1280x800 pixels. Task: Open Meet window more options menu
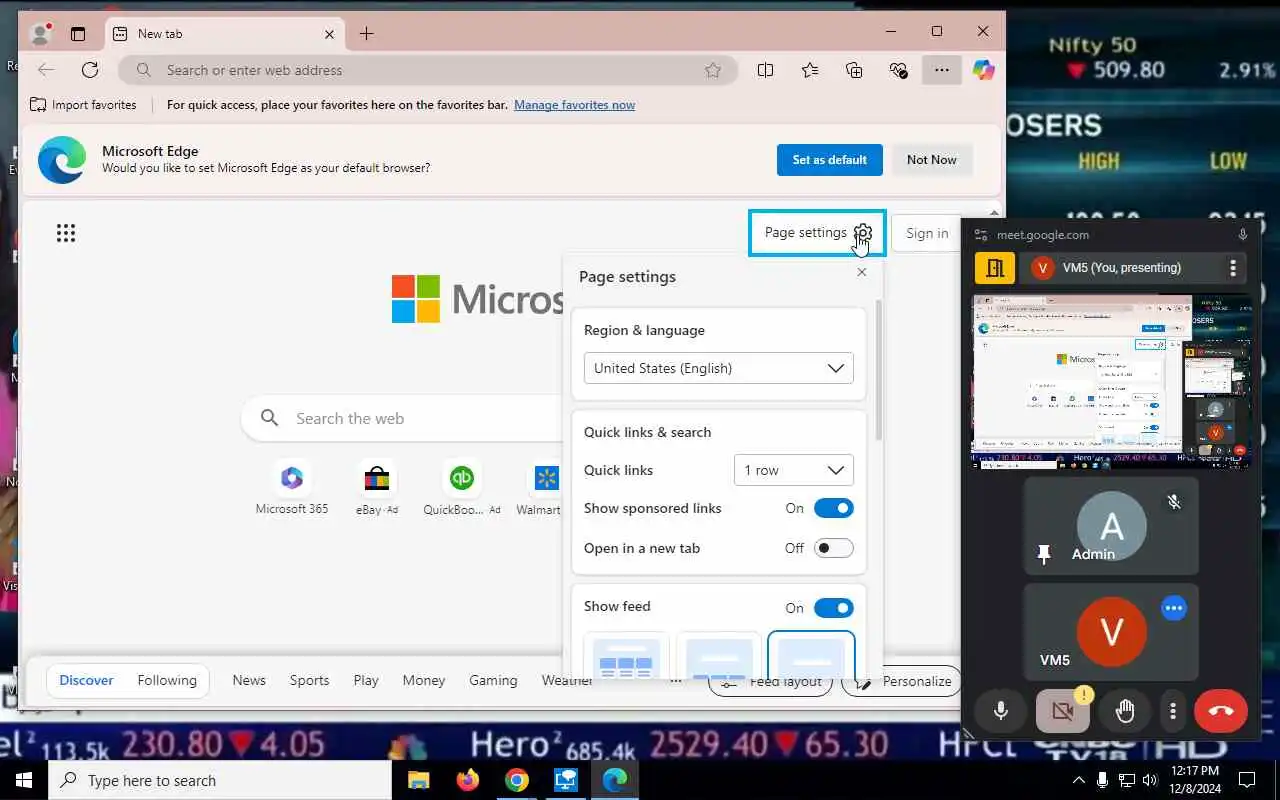(x=1233, y=268)
